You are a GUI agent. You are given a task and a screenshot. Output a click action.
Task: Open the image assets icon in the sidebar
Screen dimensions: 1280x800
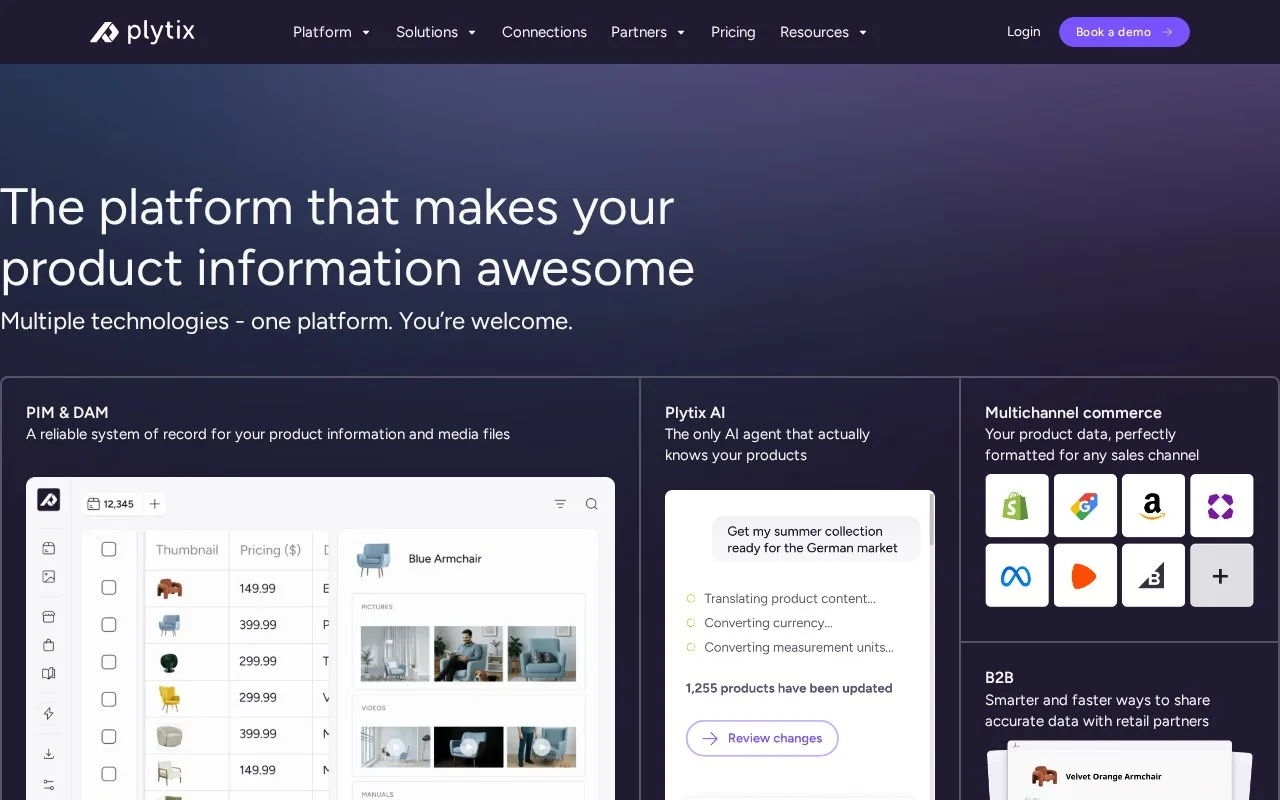point(49,577)
